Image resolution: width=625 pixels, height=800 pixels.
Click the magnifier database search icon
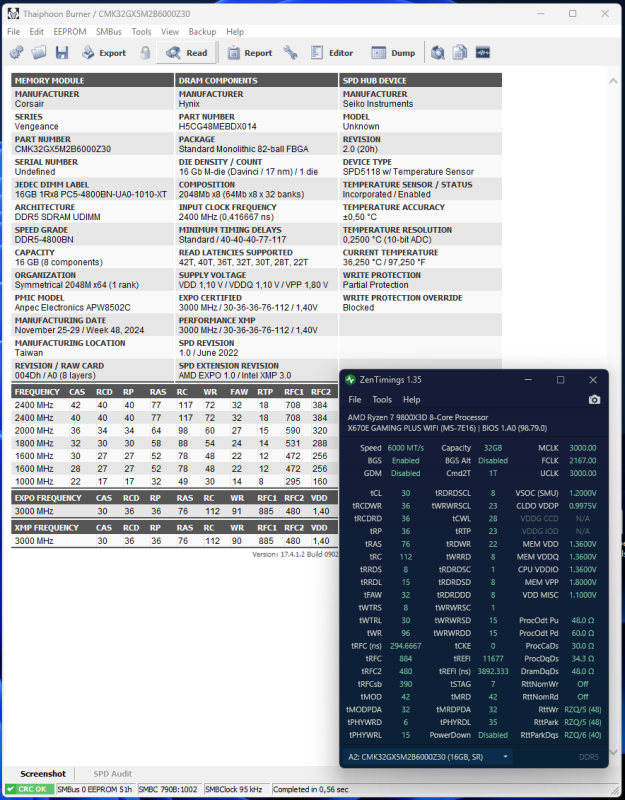pyautogui.click(x=438, y=53)
